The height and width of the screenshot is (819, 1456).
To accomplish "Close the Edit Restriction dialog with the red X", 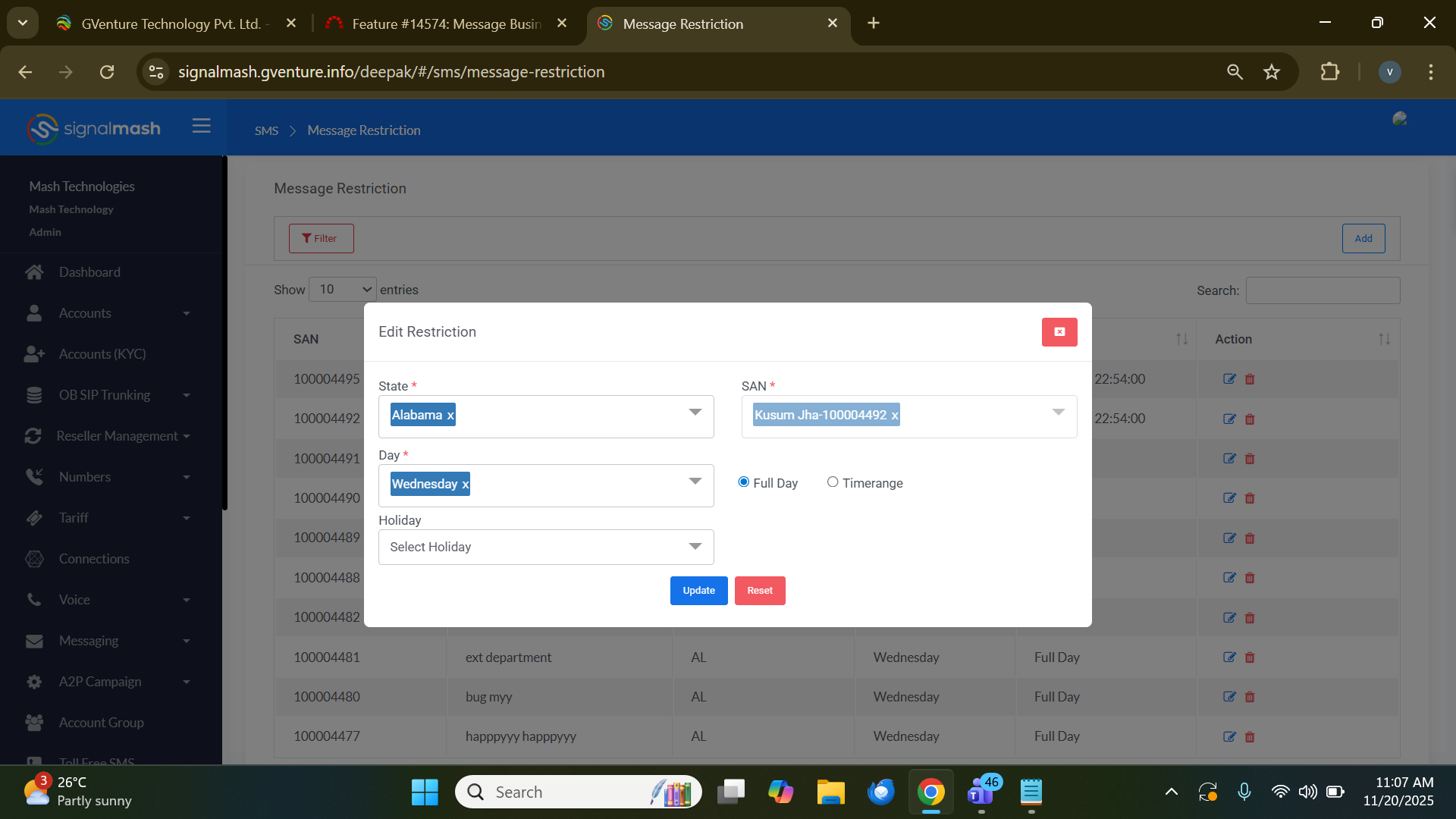I will click(1059, 332).
